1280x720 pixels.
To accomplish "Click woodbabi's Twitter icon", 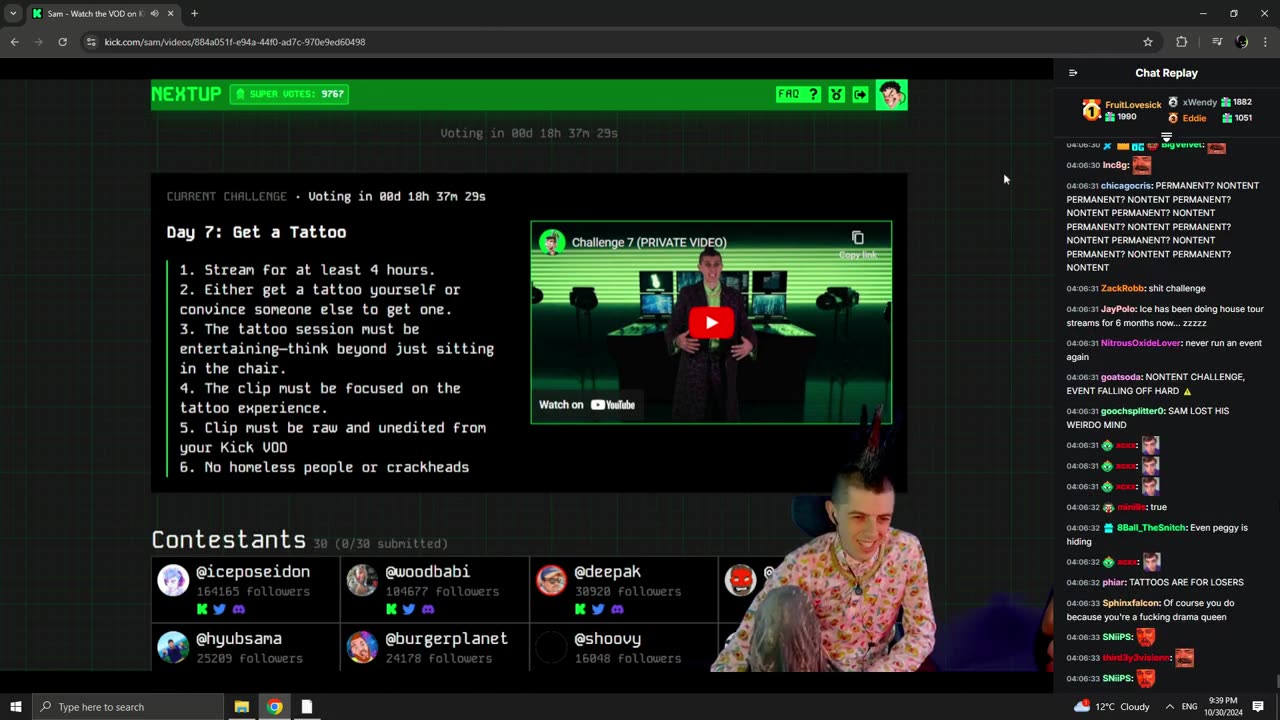I will click(408, 609).
